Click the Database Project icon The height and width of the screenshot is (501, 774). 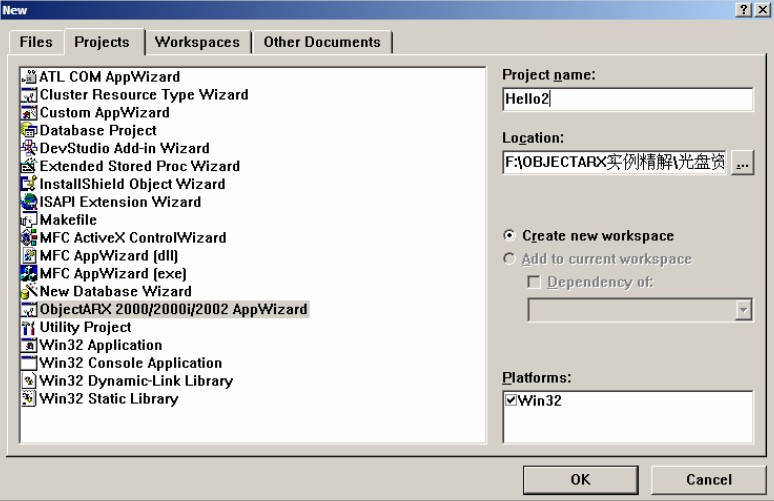click(x=29, y=131)
